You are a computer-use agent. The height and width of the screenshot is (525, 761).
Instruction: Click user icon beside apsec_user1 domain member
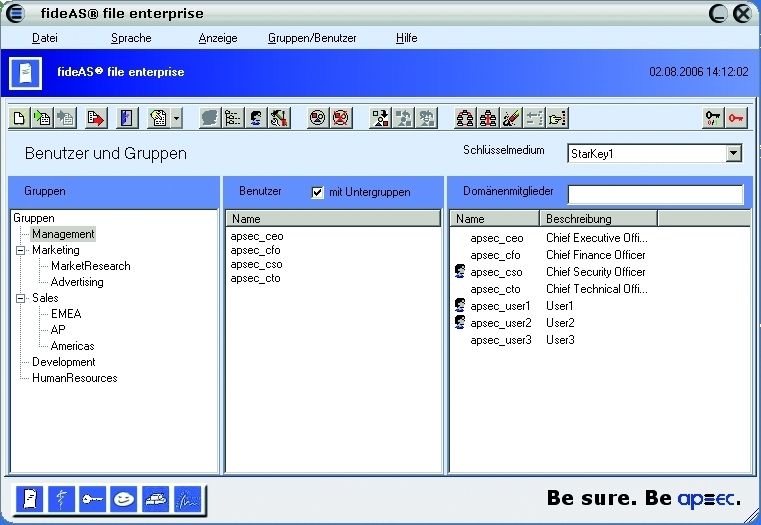point(460,305)
